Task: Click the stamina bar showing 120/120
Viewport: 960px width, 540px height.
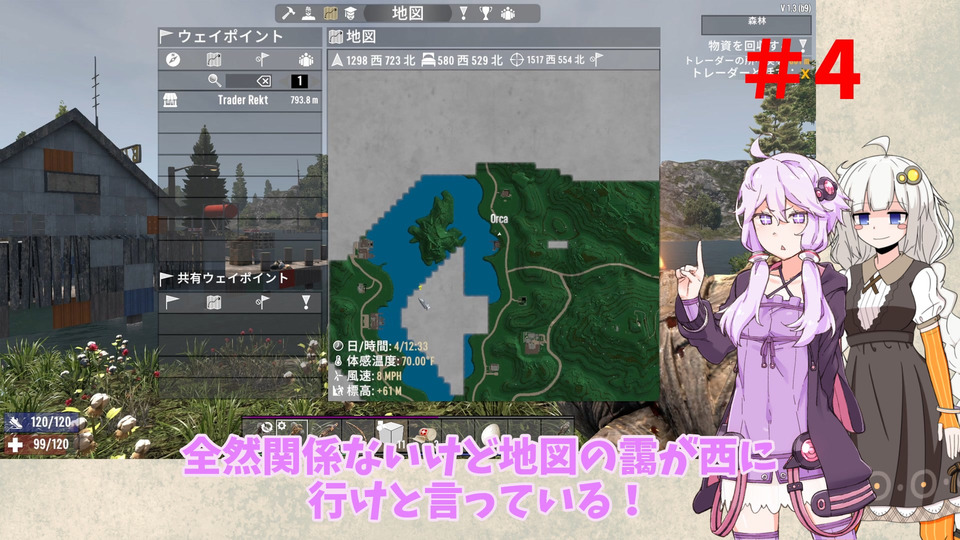Action: pos(42,422)
